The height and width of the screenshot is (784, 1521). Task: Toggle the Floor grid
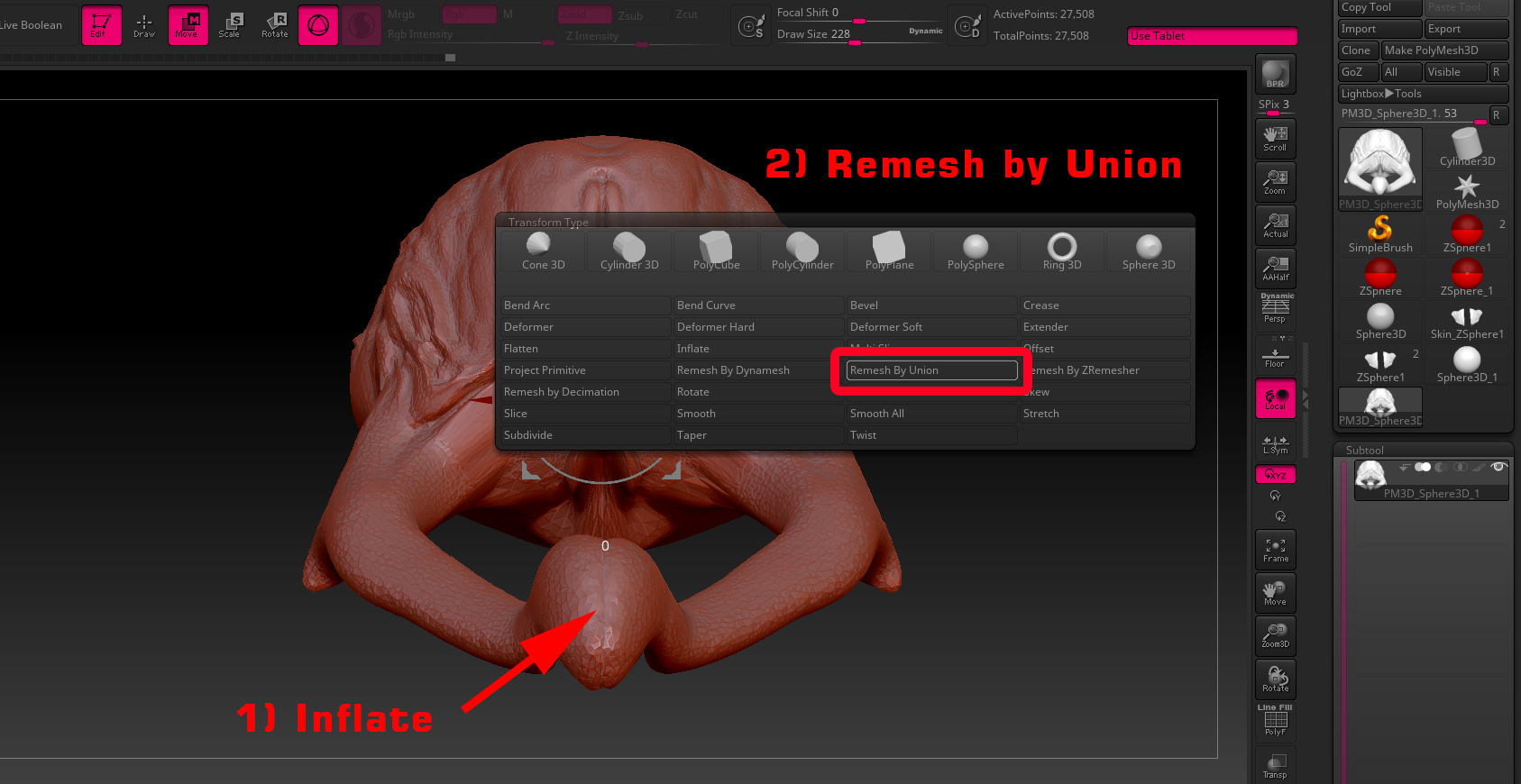[1275, 356]
